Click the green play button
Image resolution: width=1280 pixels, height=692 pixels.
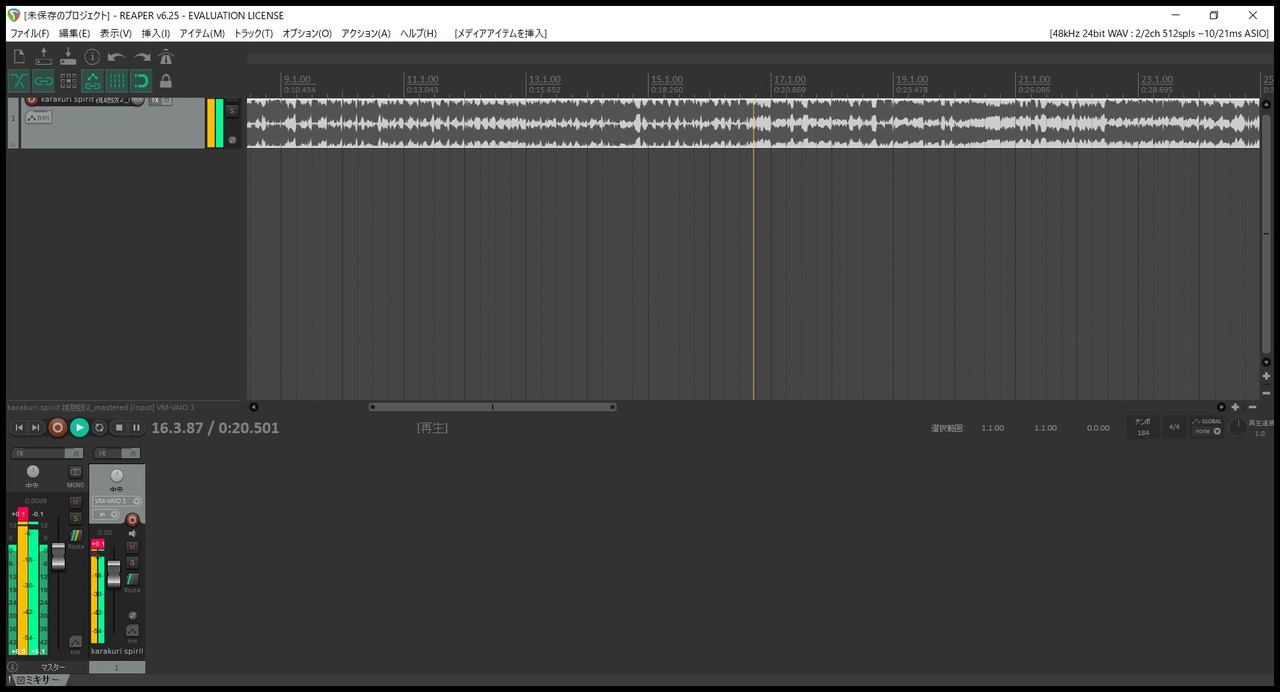tap(79, 428)
